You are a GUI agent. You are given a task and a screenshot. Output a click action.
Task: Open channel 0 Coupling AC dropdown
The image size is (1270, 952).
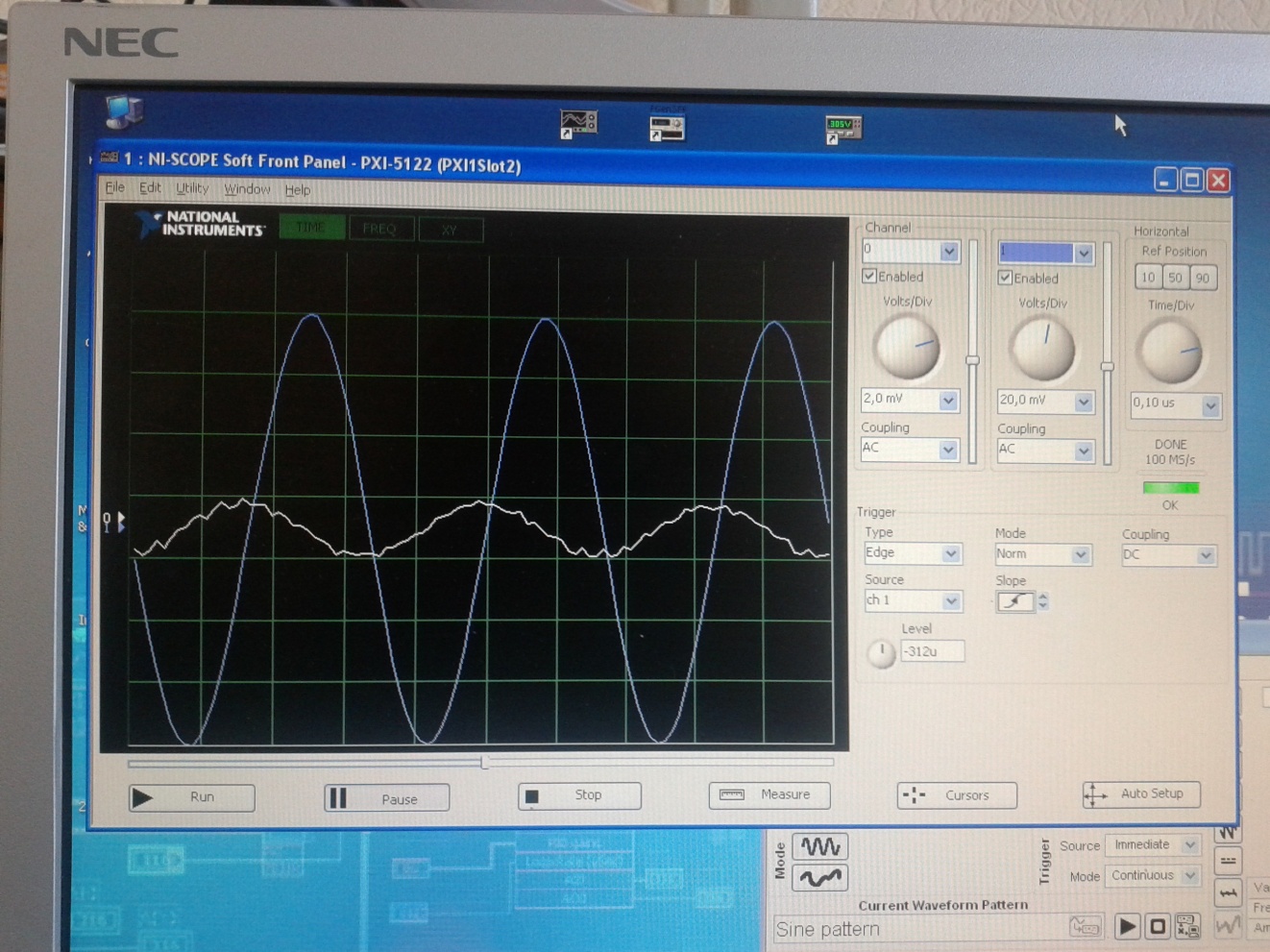click(948, 450)
